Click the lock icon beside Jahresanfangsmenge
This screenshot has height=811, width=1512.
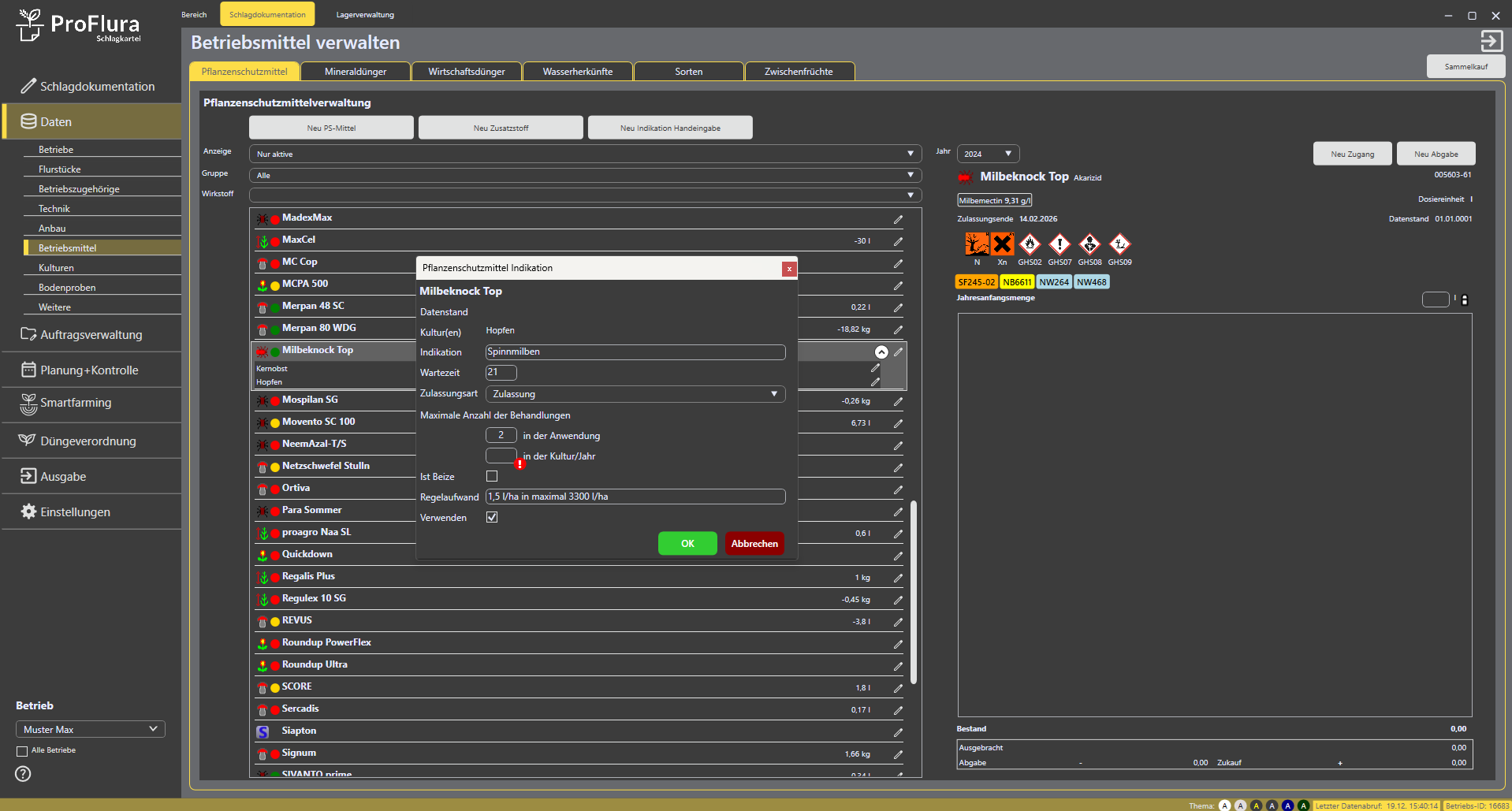coord(1465,300)
